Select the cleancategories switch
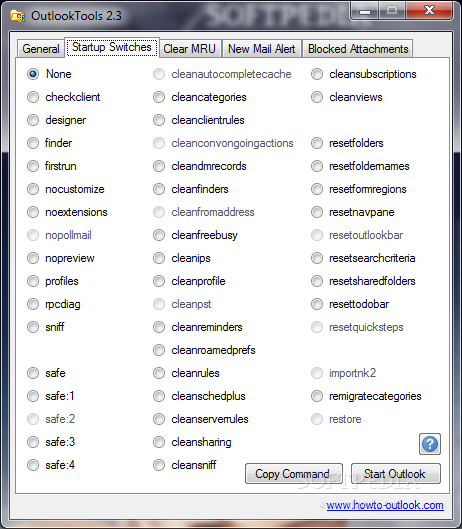The height and width of the screenshot is (529, 462). [x=159, y=97]
